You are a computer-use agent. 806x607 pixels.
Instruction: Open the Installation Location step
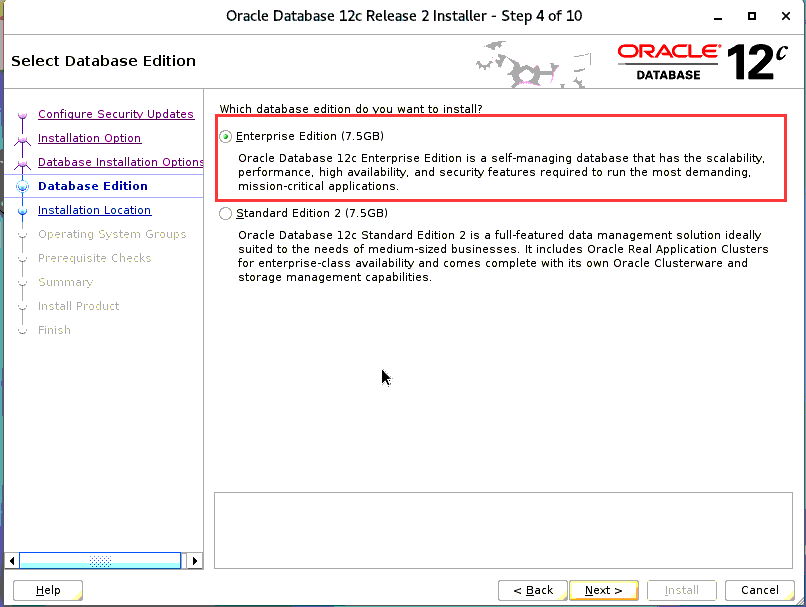tap(94, 210)
